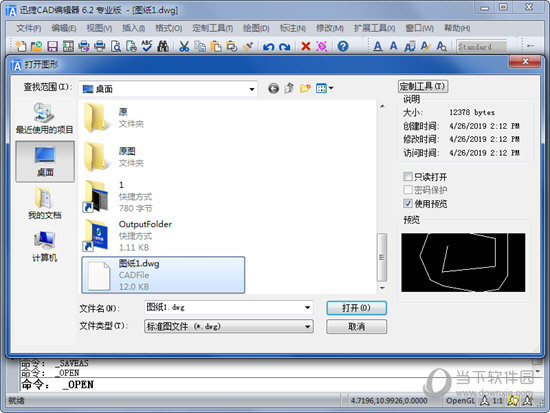Open the 视图(V) menu
Screen dimensions: 550x413
point(99,28)
